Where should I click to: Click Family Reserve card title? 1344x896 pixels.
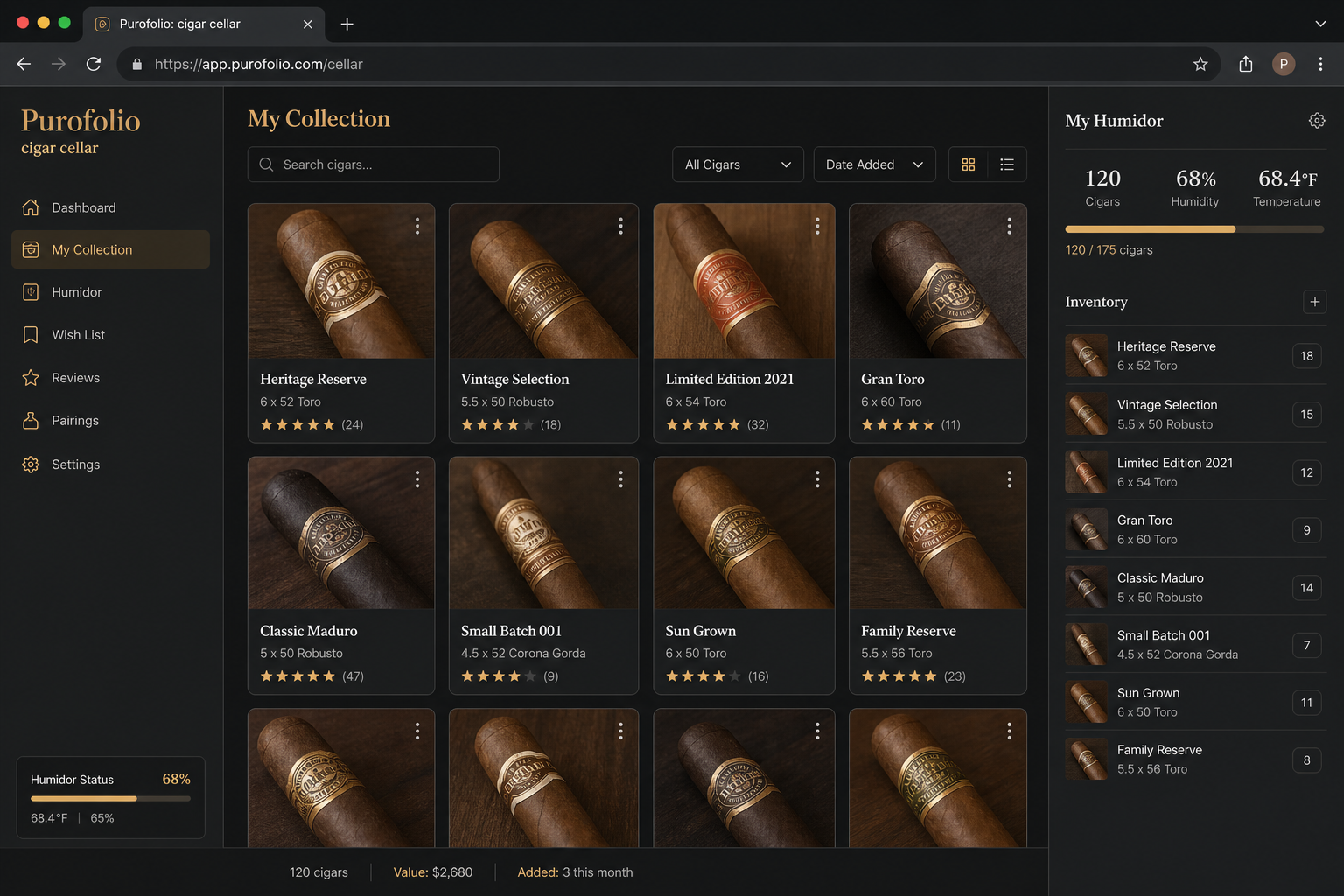pyautogui.click(x=908, y=631)
